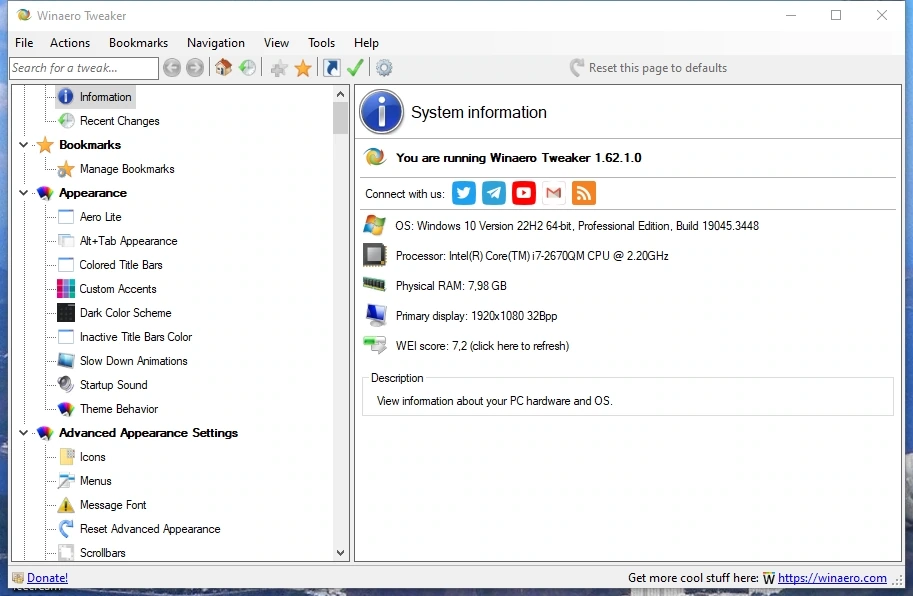Click the WEI score refresh icon
Screen dimensions: 913x596
(x=374, y=345)
